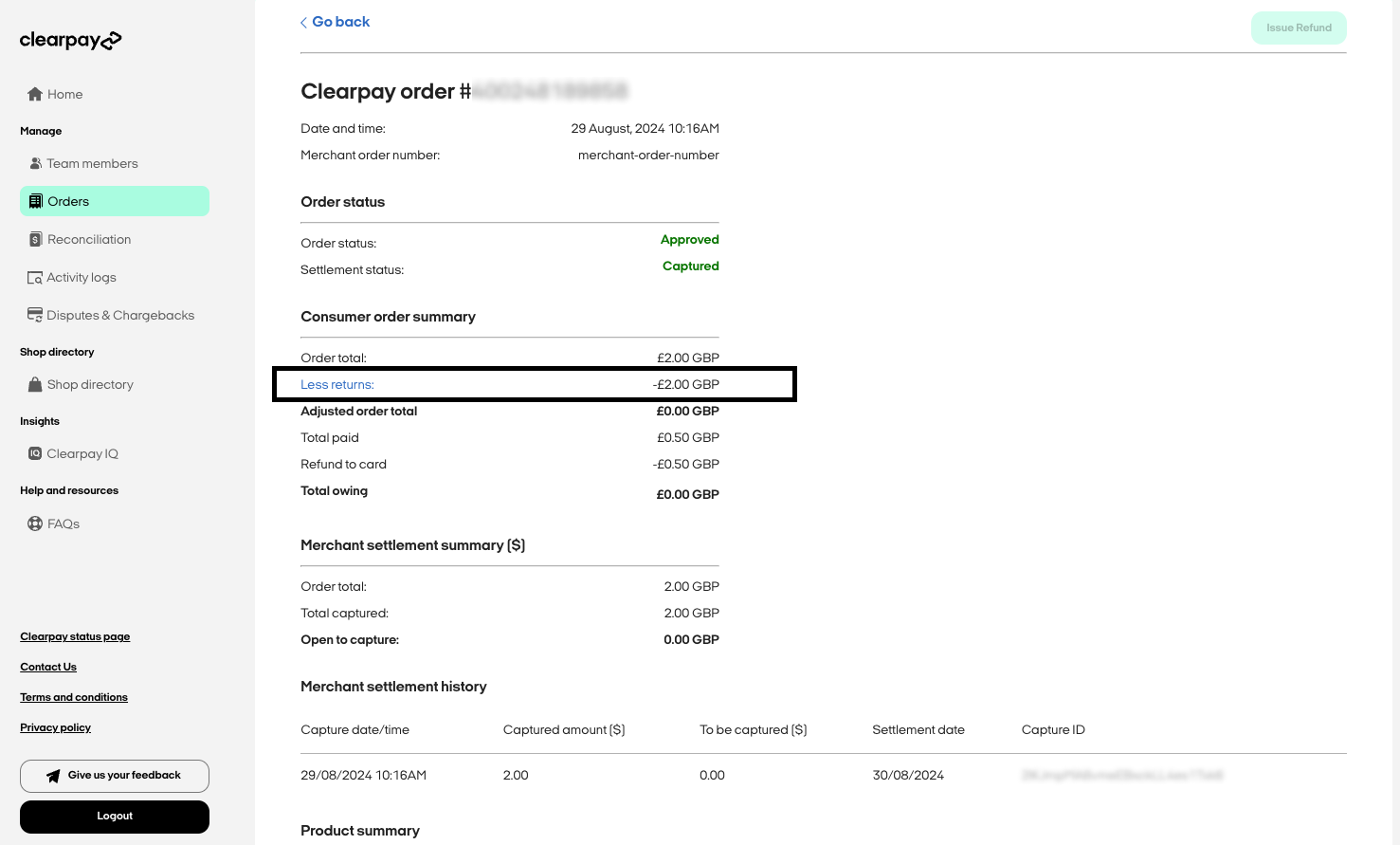
Task: Open the Less returns details link
Action: 336,384
